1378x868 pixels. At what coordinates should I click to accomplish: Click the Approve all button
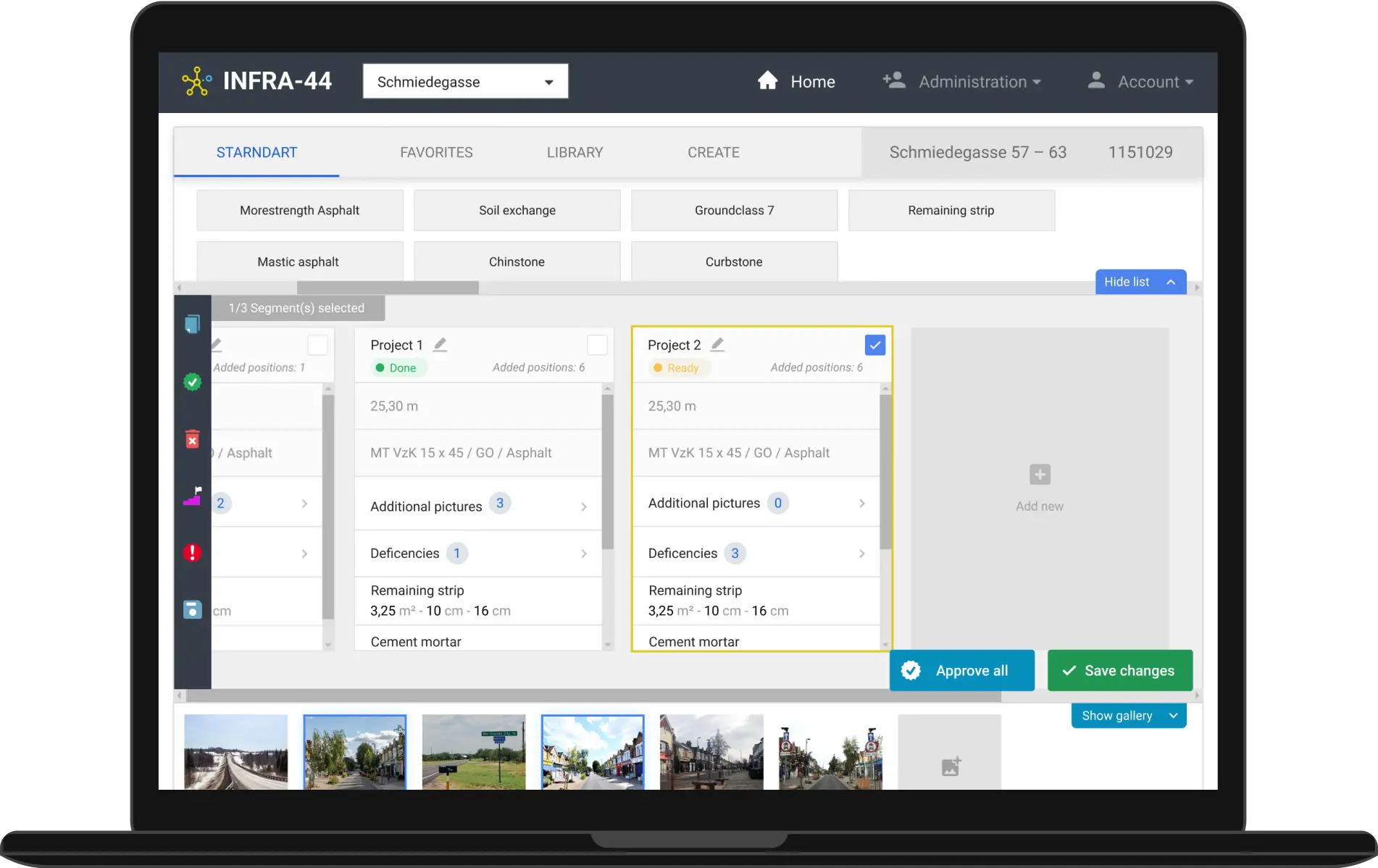961,670
